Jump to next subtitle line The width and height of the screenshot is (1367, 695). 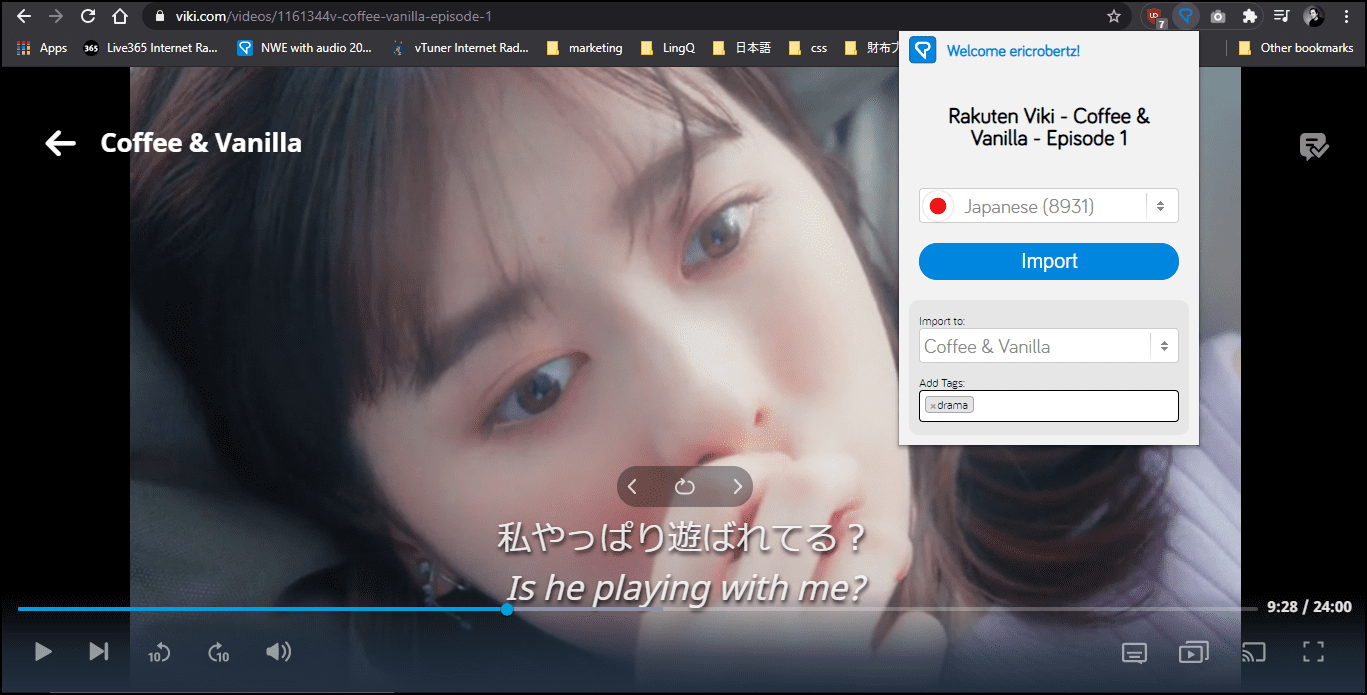point(738,487)
